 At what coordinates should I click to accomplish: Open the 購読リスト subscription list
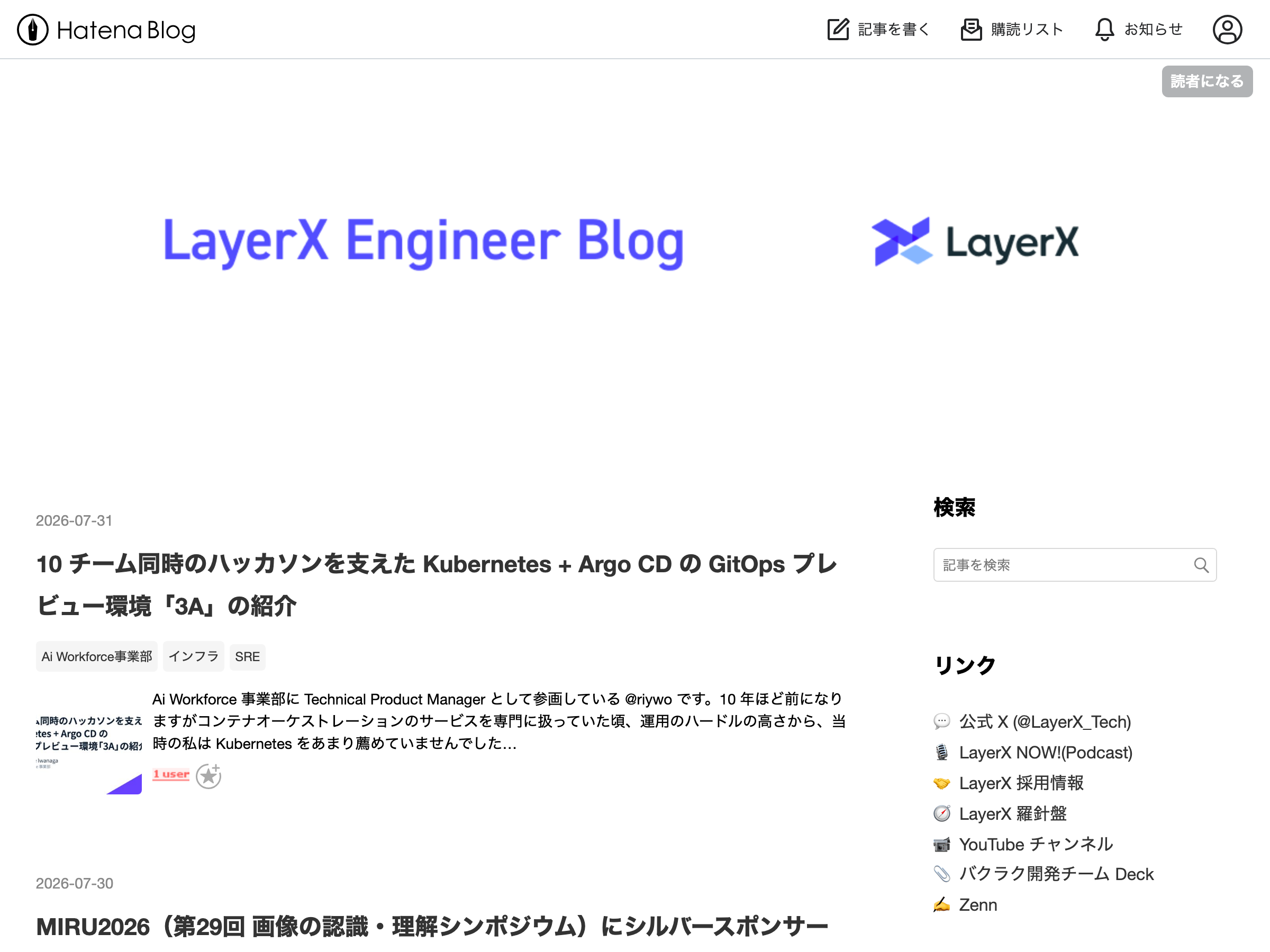pos(1012,29)
